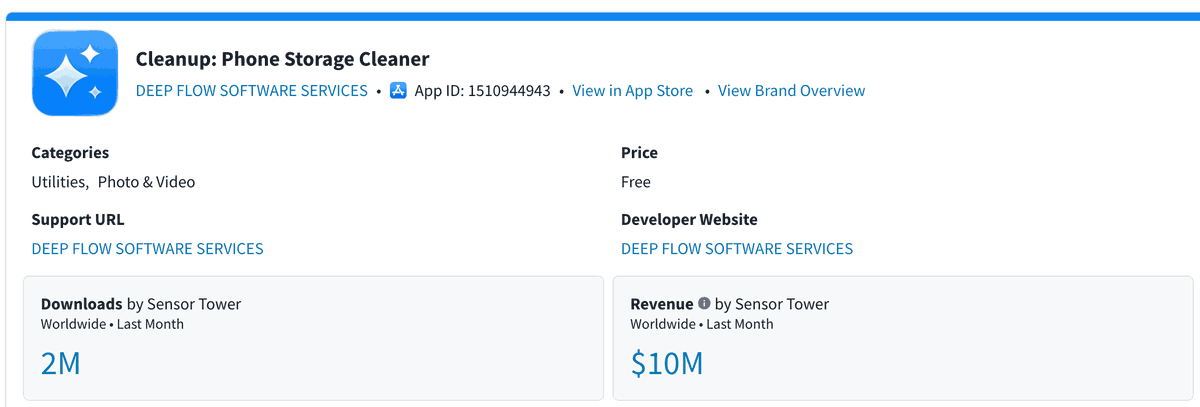Screen dimensions: 1200x407
Task: Click the Photo & Video category text
Action: click(x=146, y=182)
